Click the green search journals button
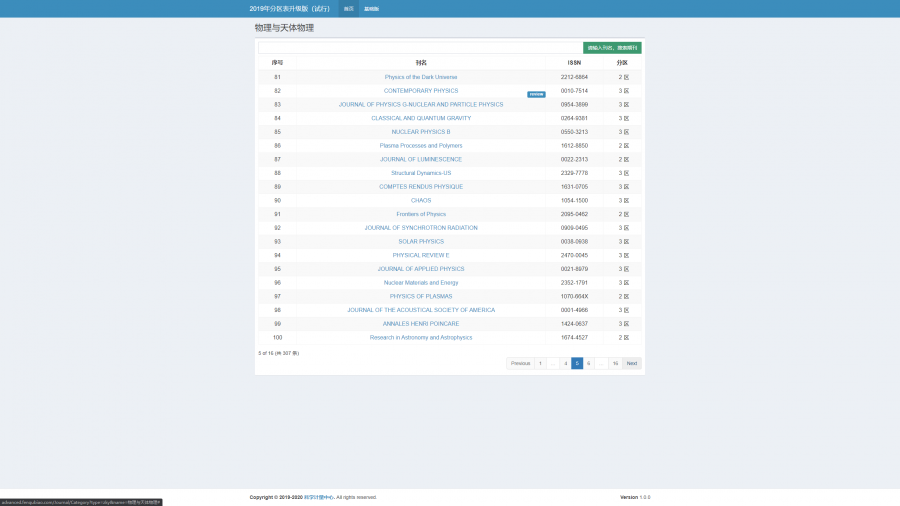Viewport: 900px width, 506px height. pyautogui.click(x=612, y=47)
